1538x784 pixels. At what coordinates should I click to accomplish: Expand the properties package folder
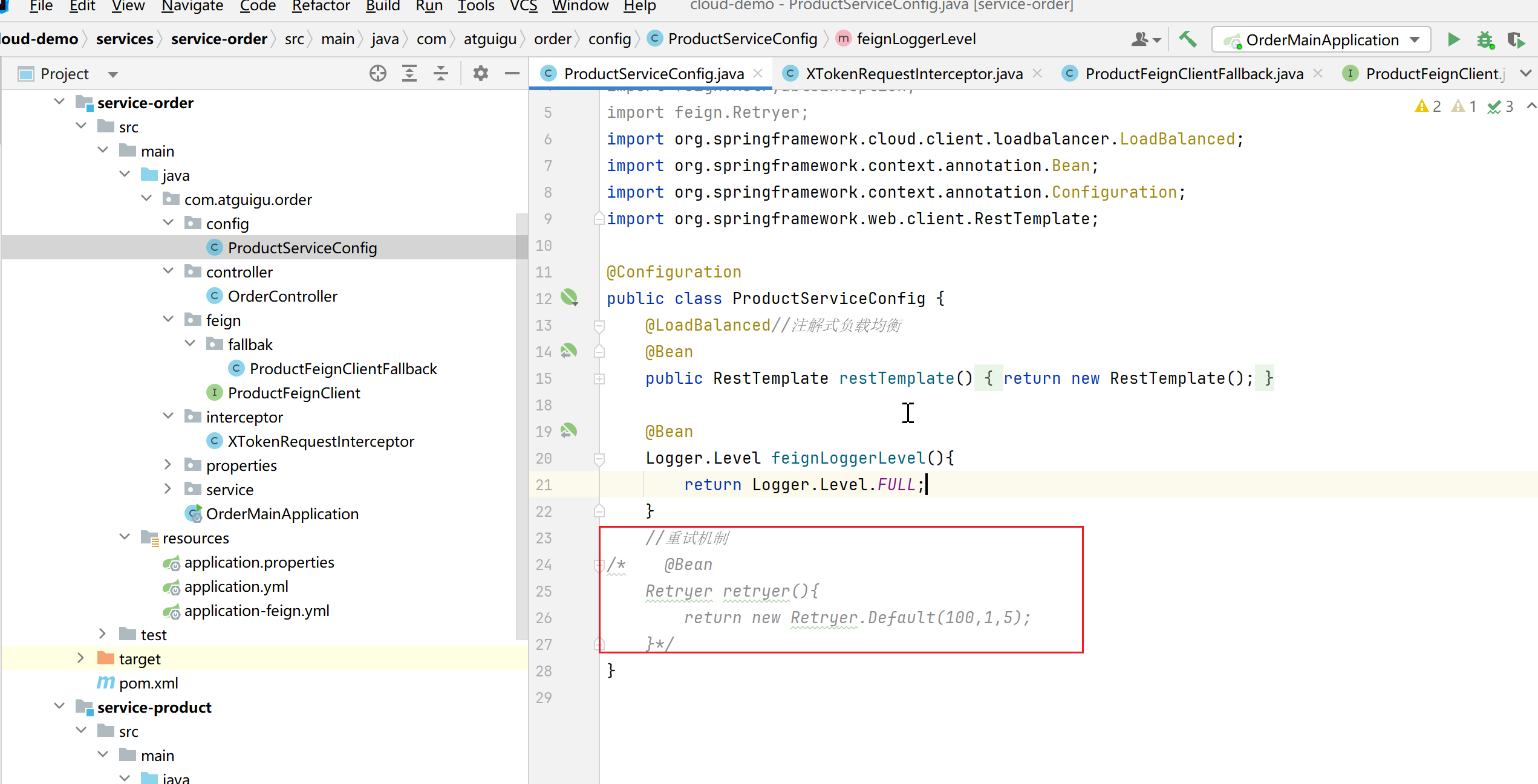[168, 465]
